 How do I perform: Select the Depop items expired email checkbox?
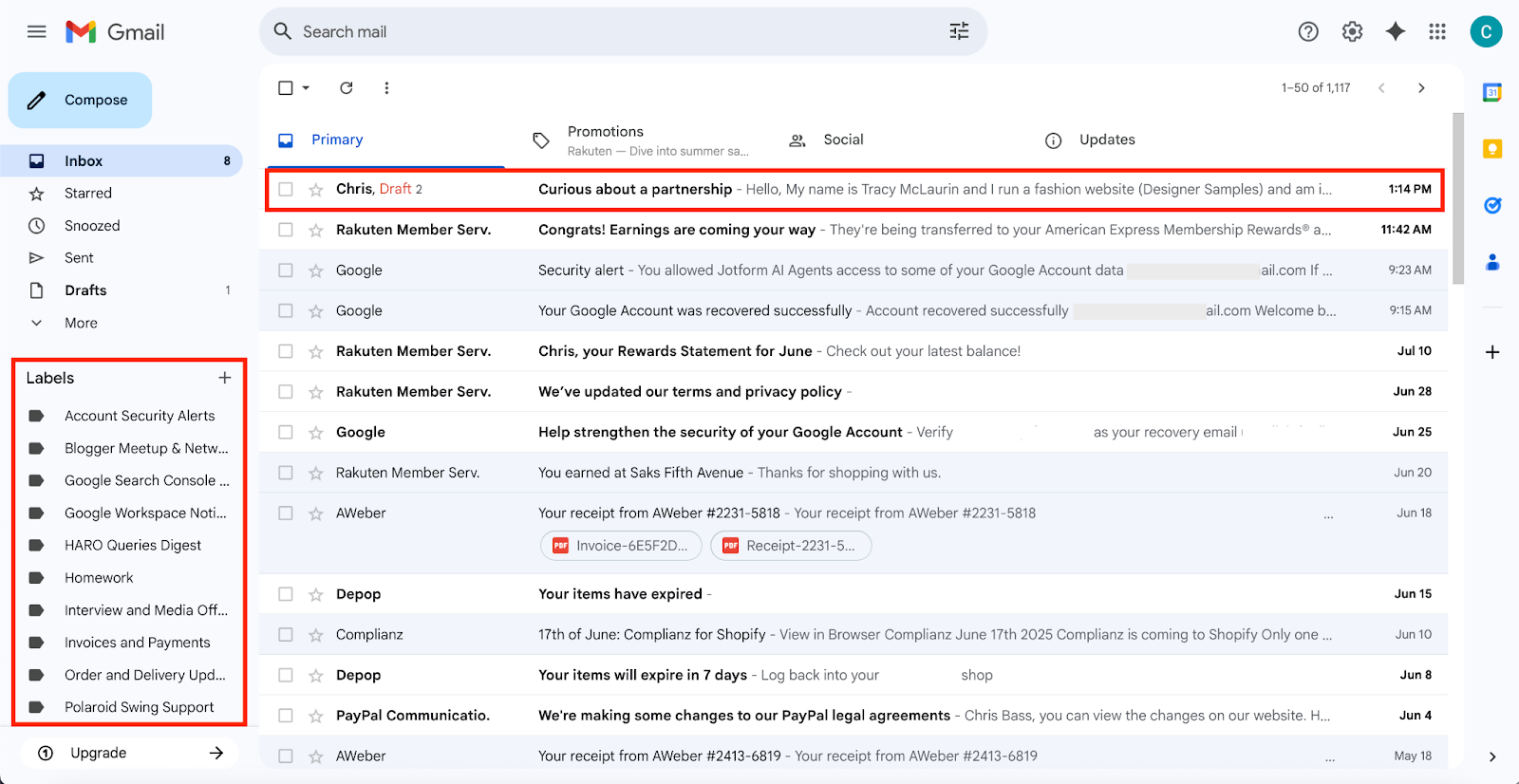(x=286, y=594)
